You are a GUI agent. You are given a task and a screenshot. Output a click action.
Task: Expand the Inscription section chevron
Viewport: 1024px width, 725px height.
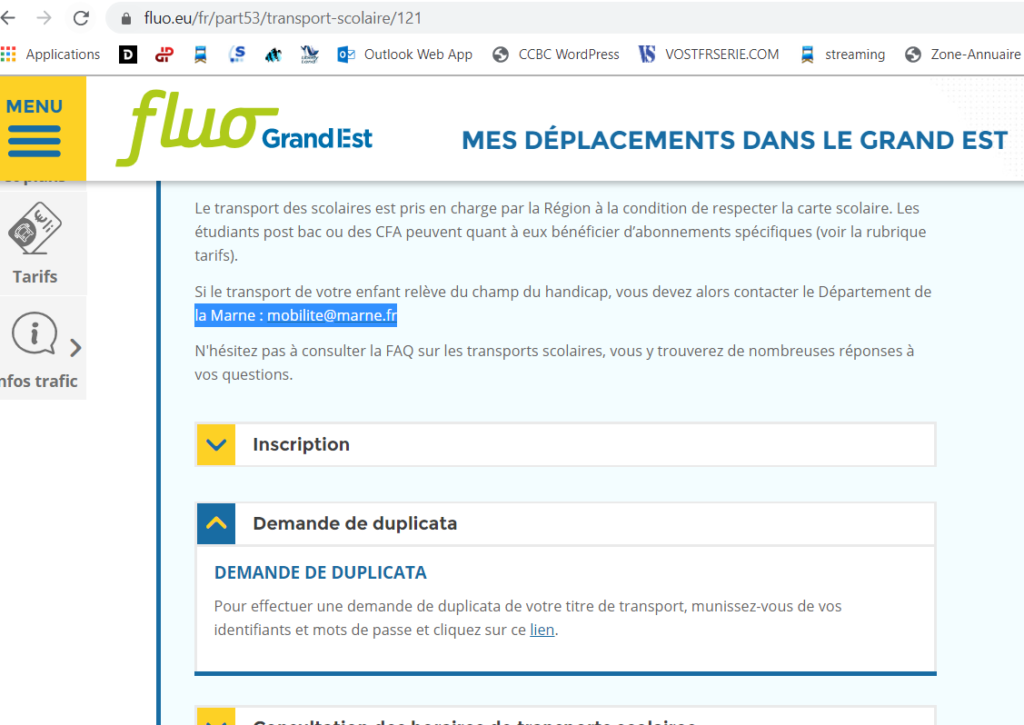(216, 445)
